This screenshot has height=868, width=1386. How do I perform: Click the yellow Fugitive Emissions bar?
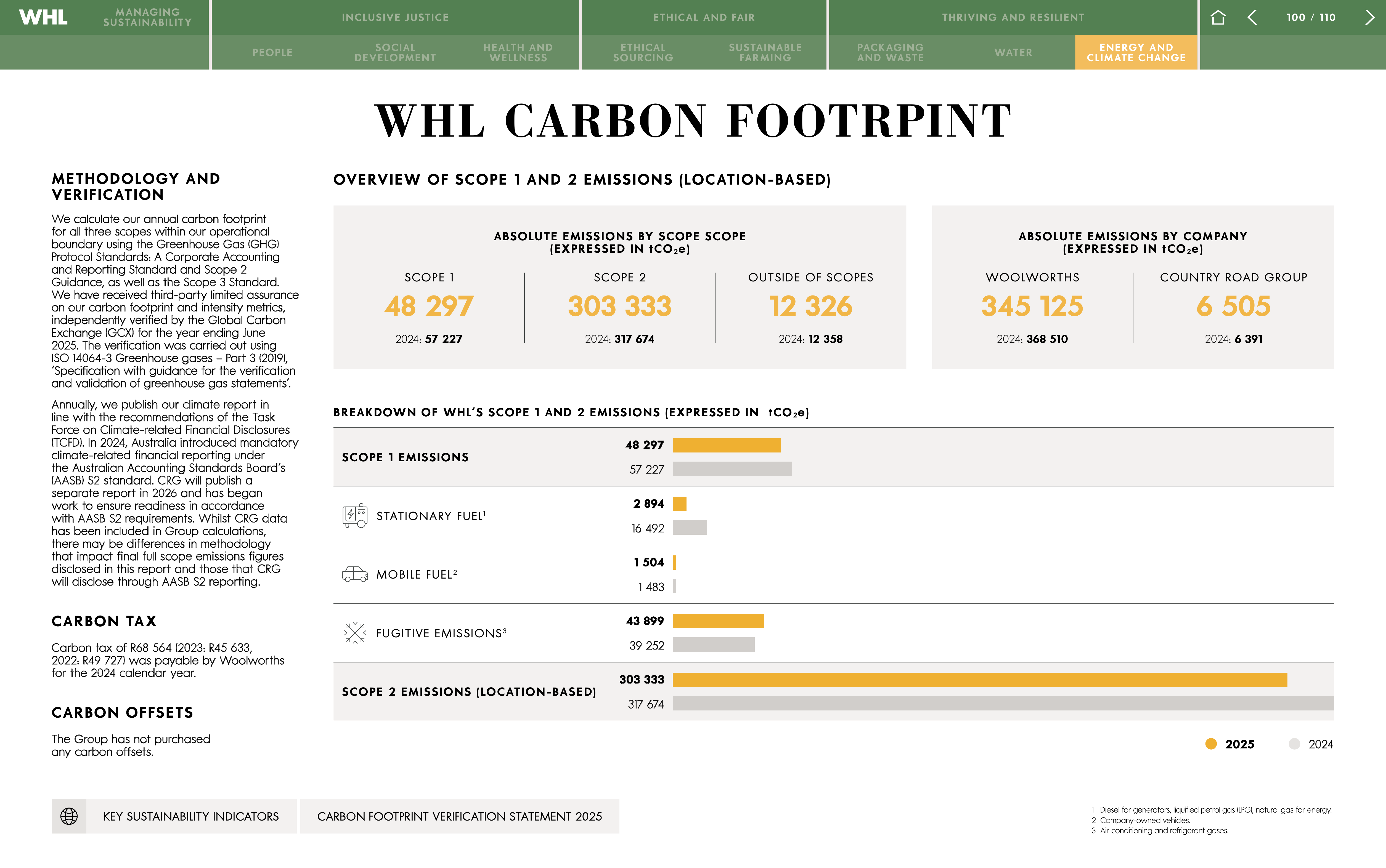tap(718, 621)
